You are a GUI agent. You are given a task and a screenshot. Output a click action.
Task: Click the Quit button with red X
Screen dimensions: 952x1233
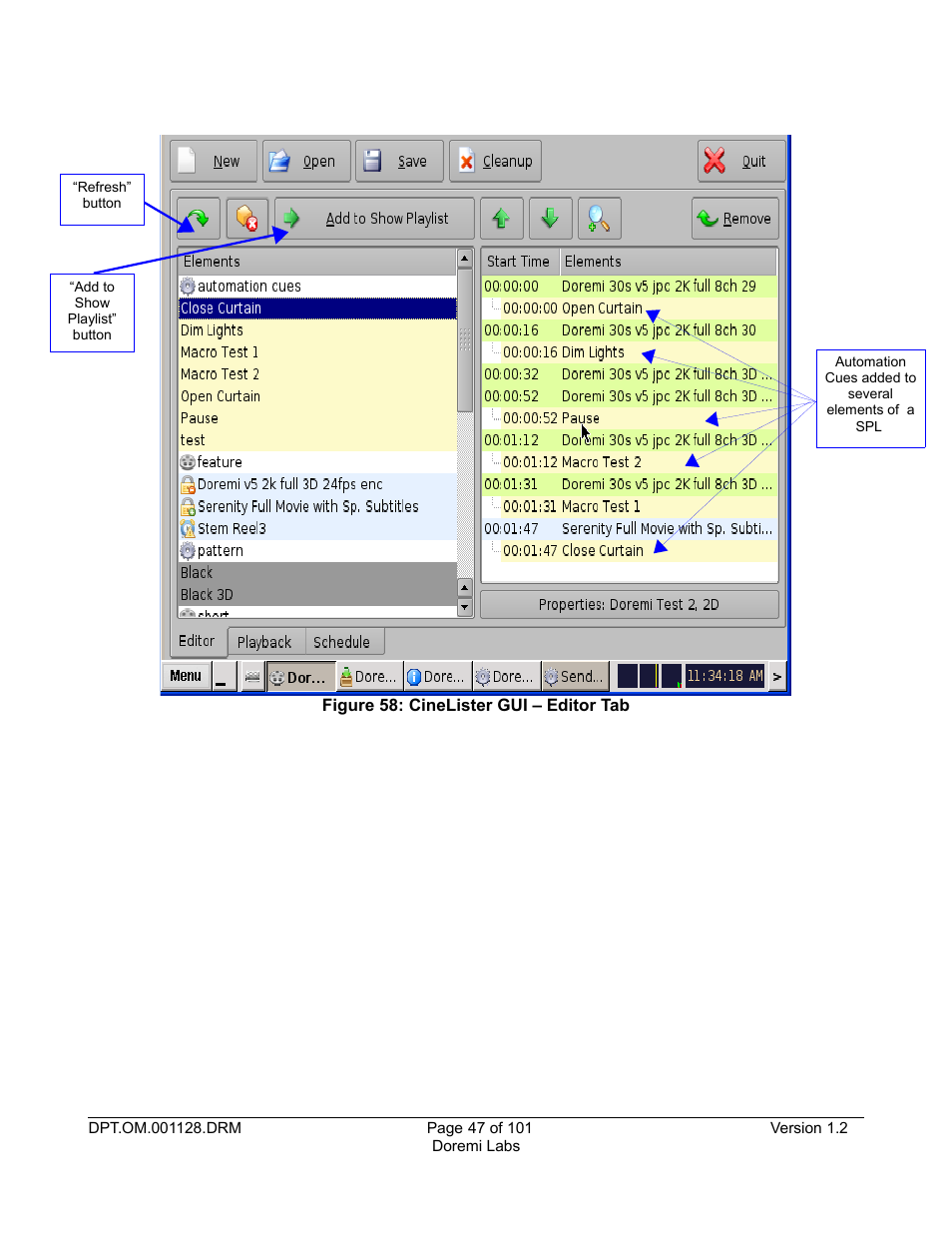pyautogui.click(x=740, y=161)
